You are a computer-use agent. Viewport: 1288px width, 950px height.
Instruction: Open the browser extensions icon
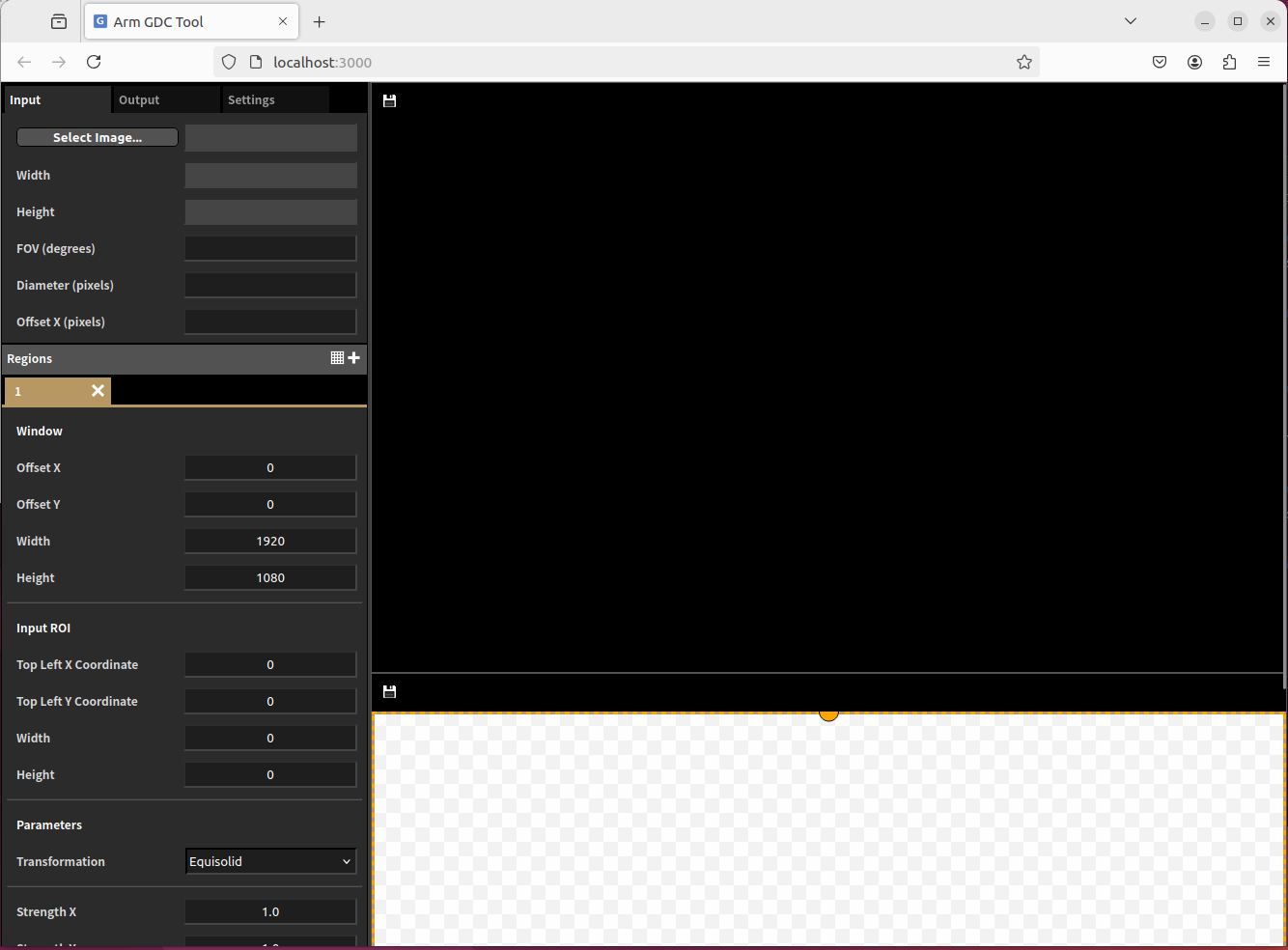point(1229,63)
